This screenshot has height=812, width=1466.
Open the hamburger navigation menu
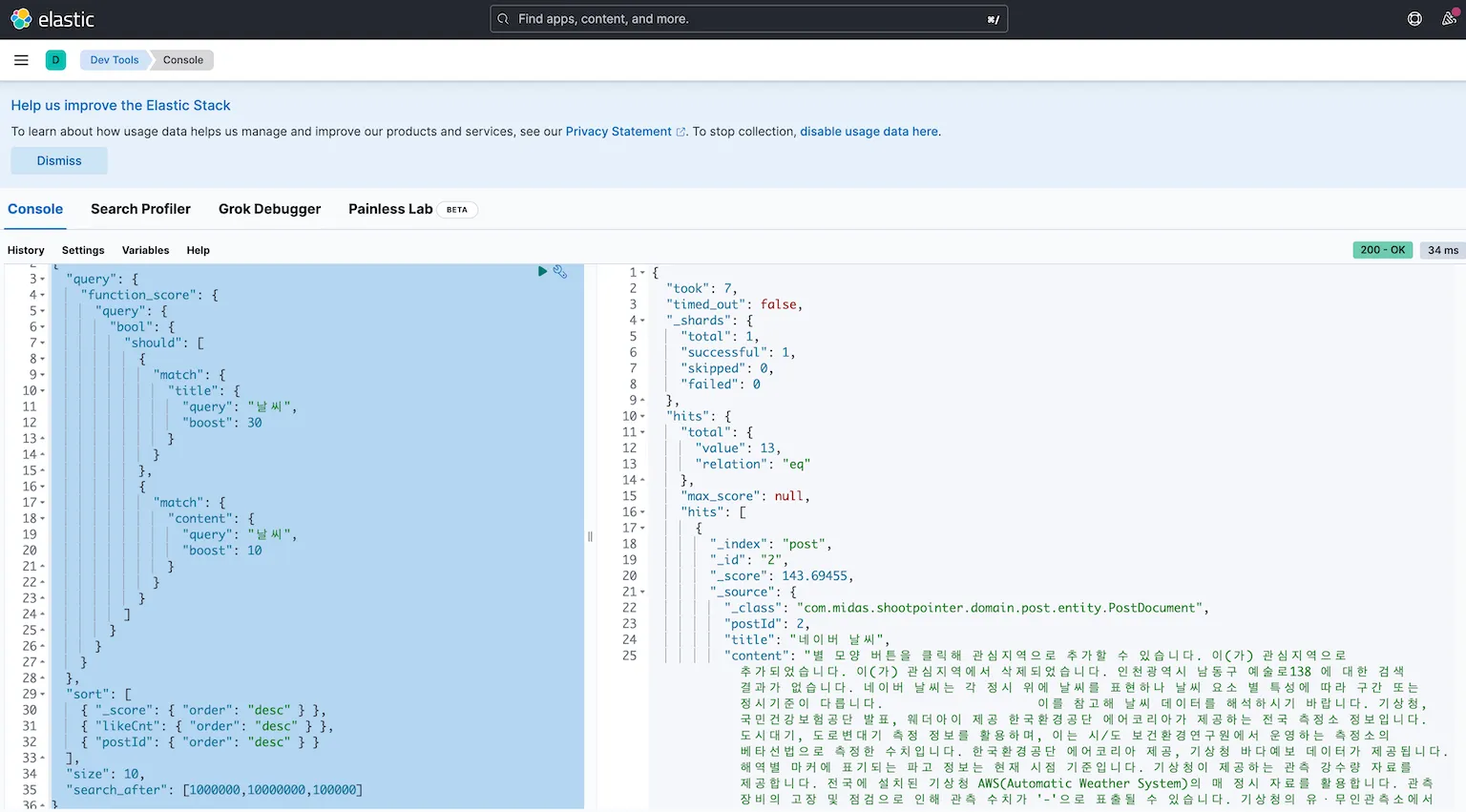pyautogui.click(x=21, y=60)
